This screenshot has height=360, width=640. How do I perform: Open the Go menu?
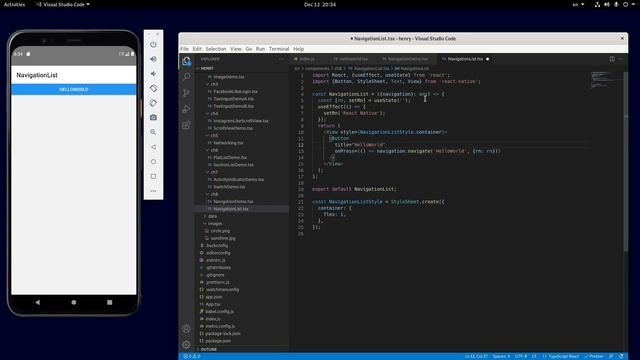[249, 49]
